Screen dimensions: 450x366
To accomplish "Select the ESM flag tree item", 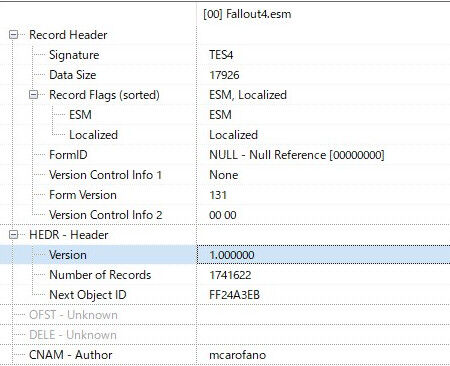I will (x=80, y=115).
